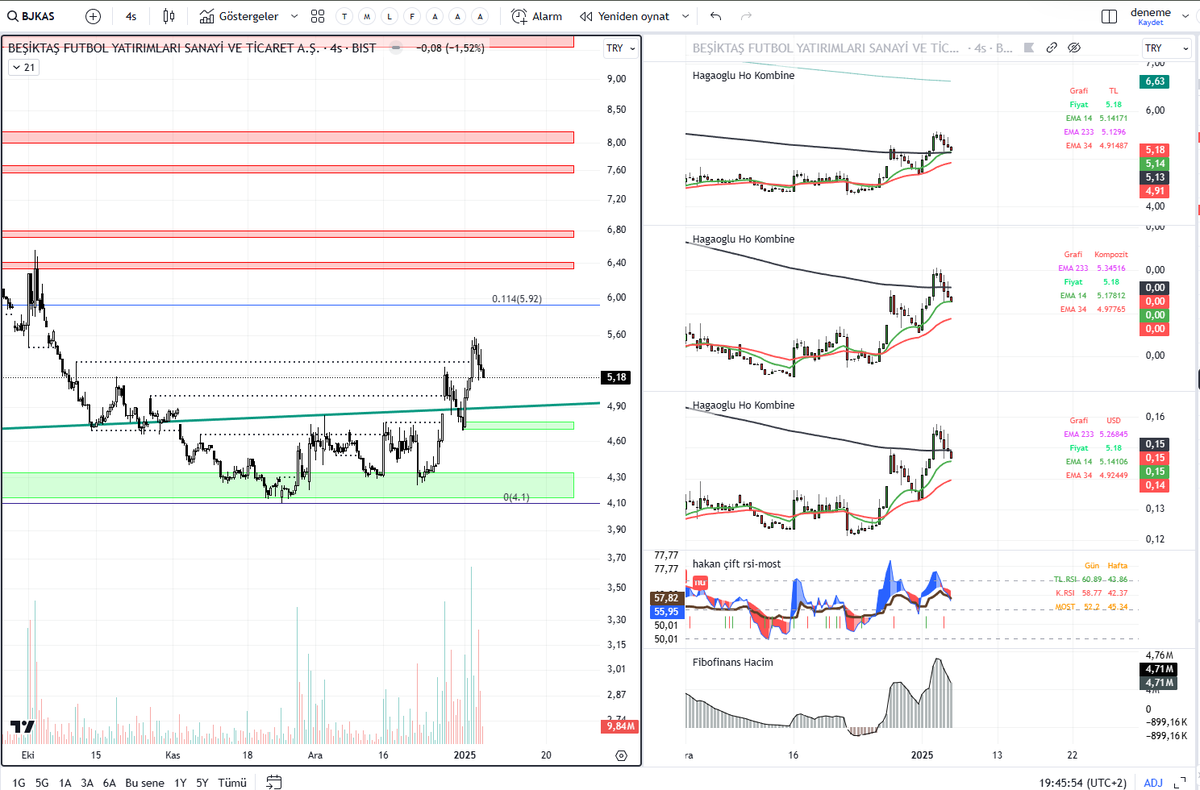The image size is (1200, 790).
Task: Toggle the ADJ adjustment button
Action: point(1153,783)
